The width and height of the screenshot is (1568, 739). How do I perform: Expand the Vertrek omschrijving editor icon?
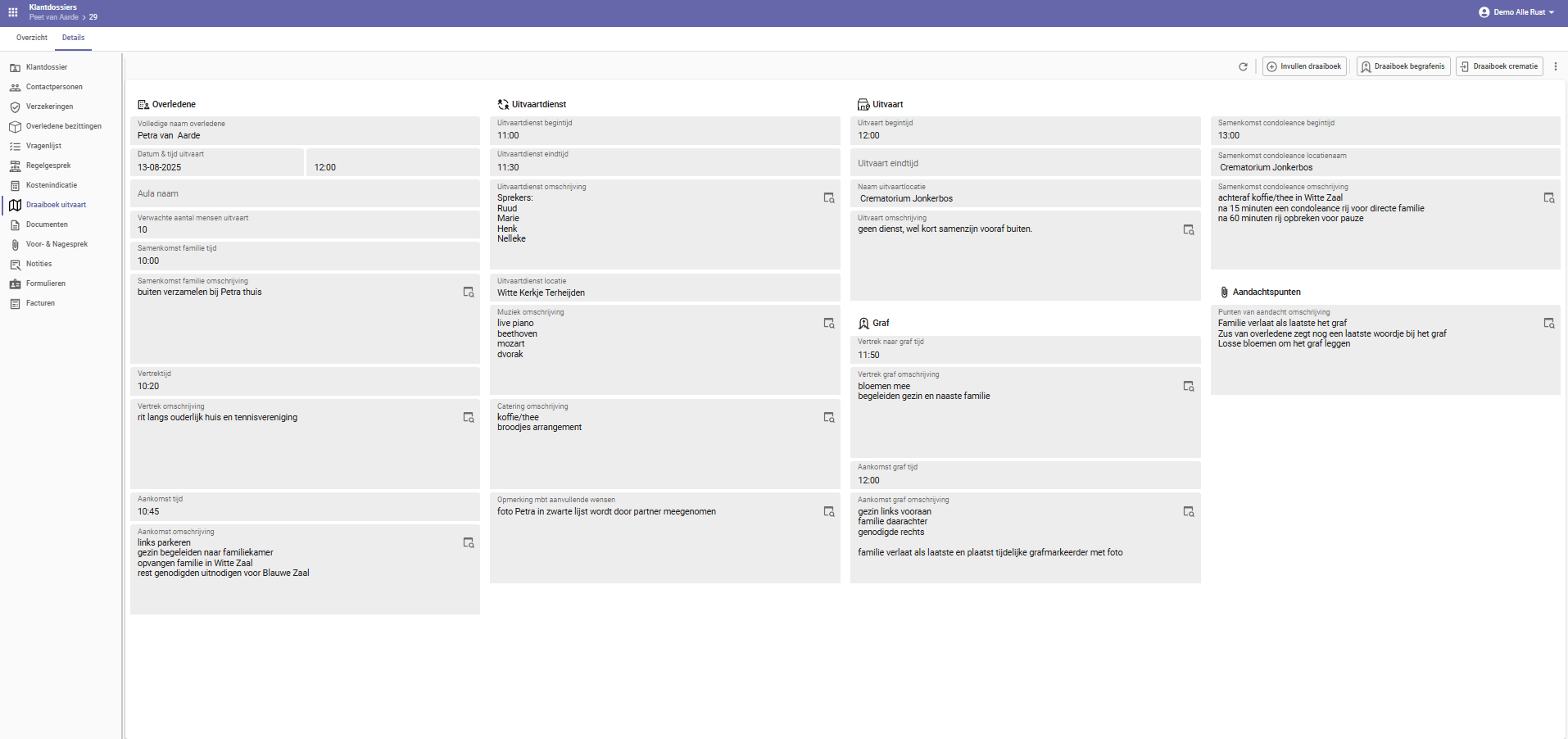tap(468, 418)
